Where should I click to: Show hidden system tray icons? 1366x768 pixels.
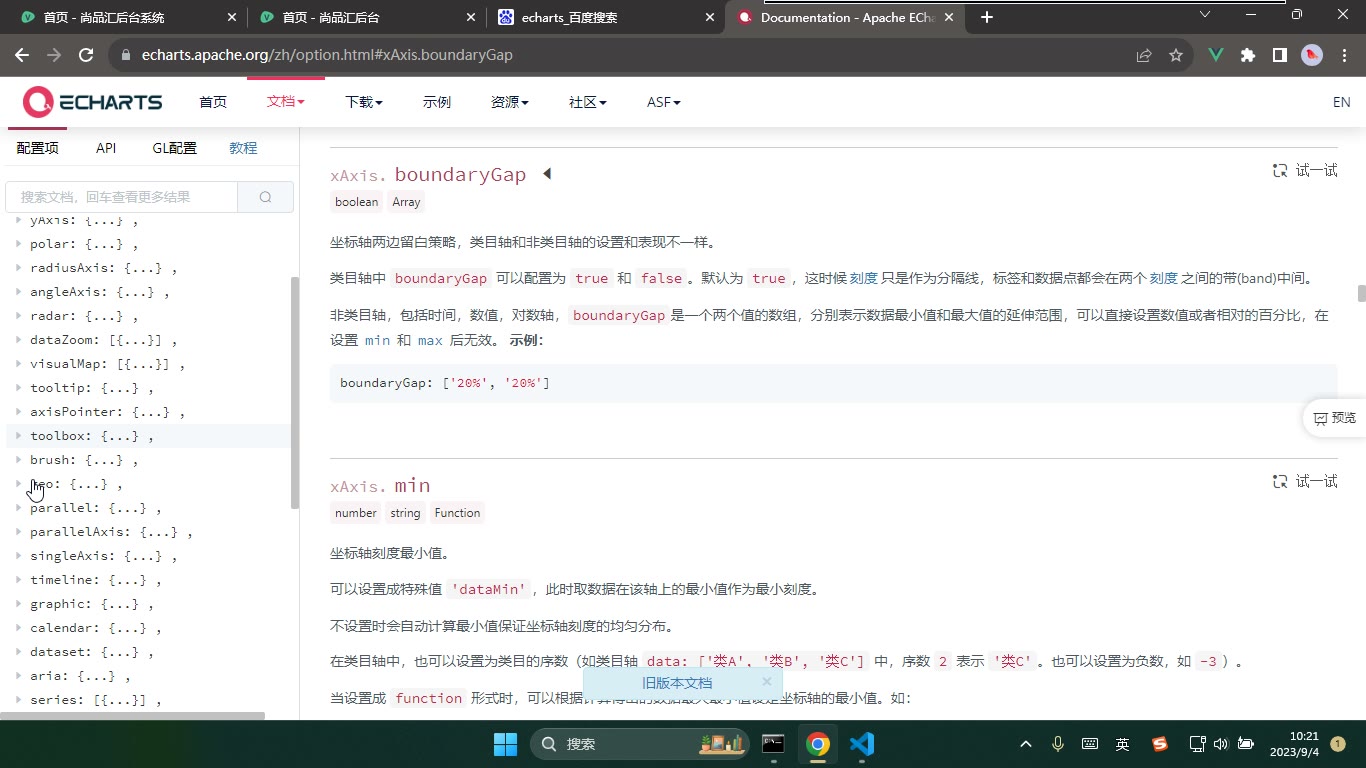coord(1026,744)
